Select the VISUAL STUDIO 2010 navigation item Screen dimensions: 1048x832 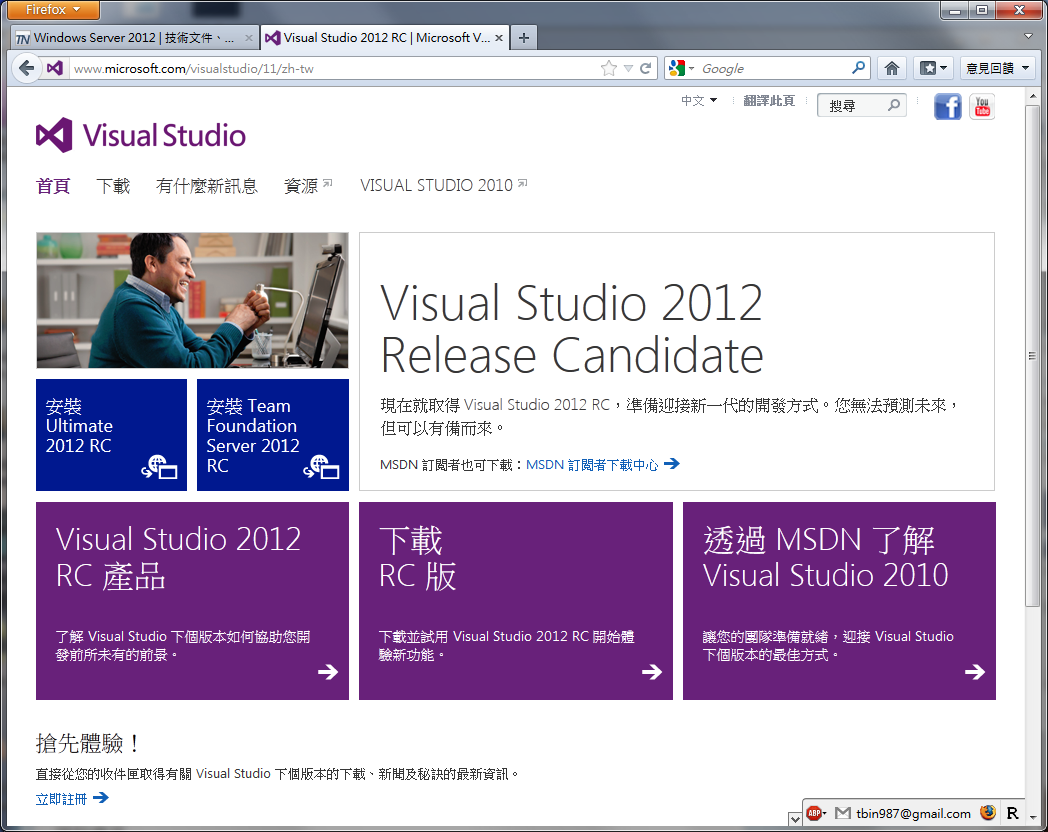(444, 185)
